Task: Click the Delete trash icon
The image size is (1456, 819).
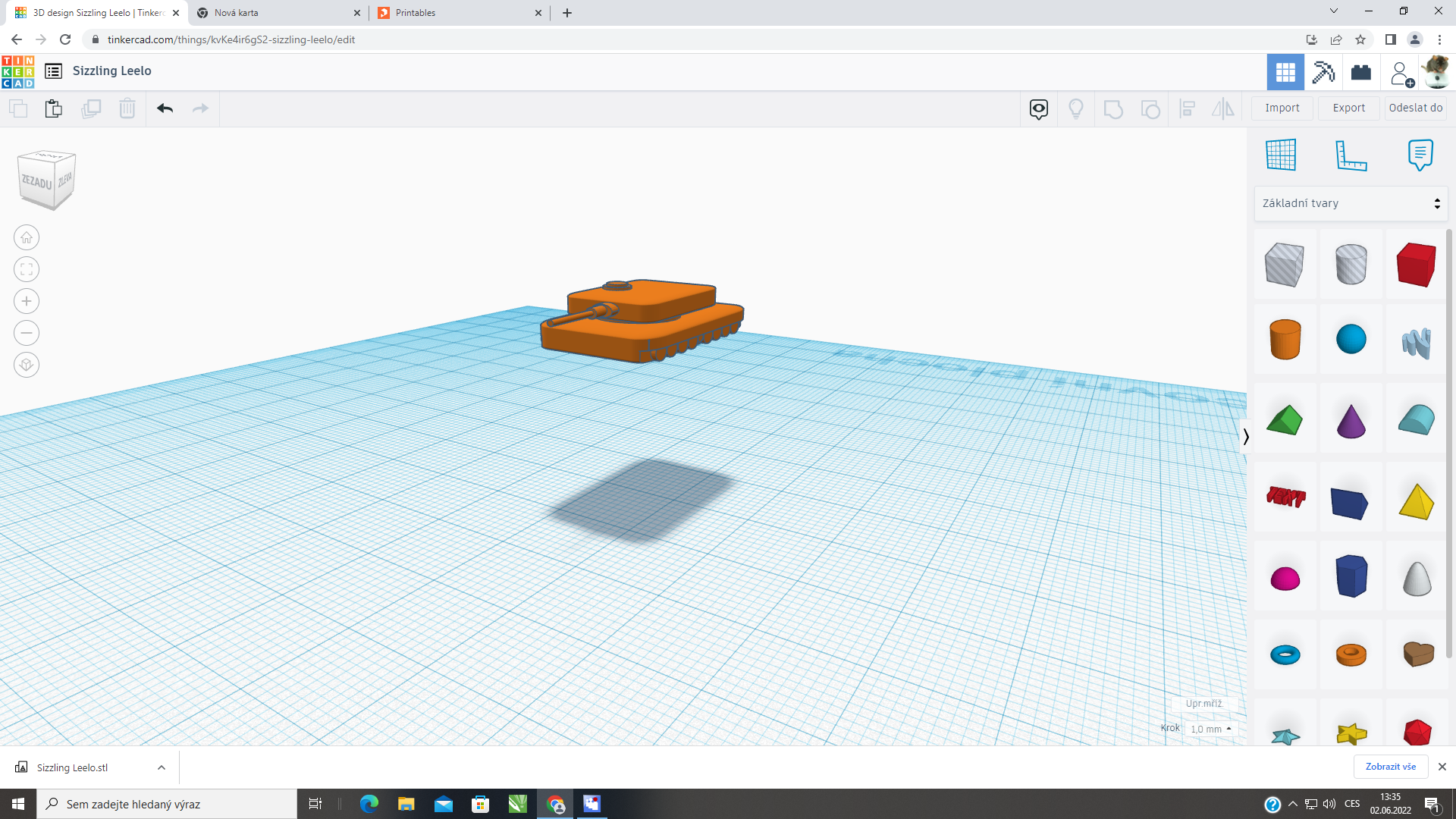Action: coord(127,108)
